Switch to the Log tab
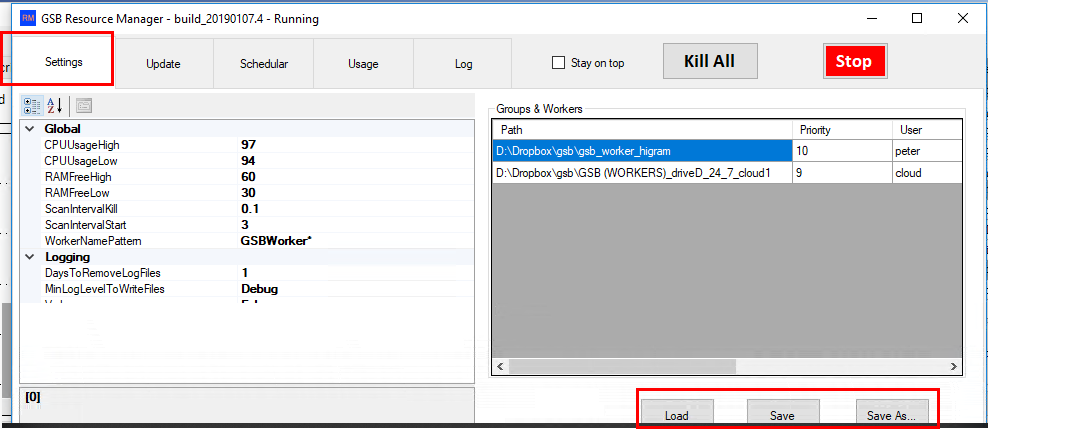Image resolution: width=1090 pixels, height=429 pixels. click(463, 64)
